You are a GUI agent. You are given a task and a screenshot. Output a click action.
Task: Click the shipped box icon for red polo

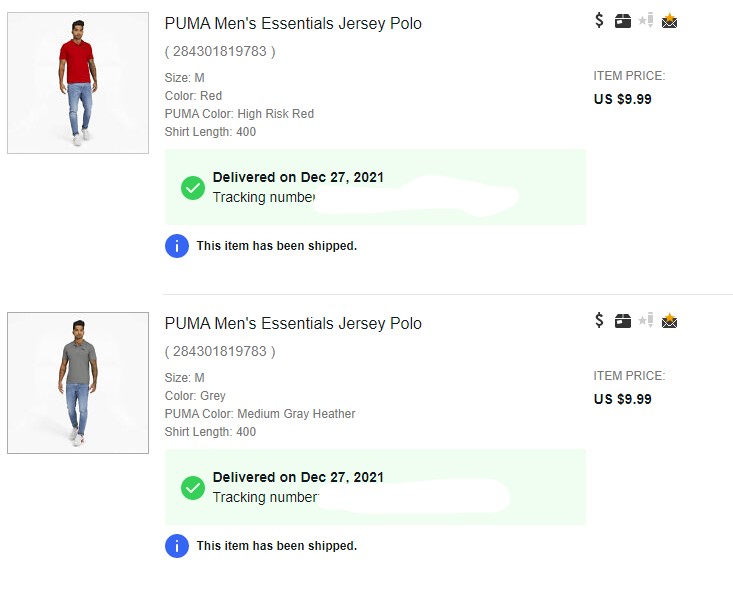(623, 21)
